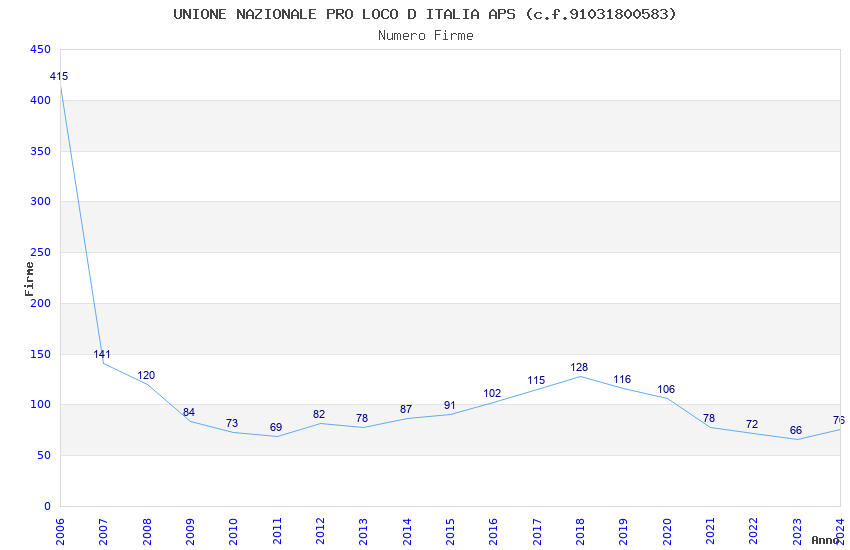Image resolution: width=850 pixels, height=550 pixels.
Task: Click the x-axis year 2012
Action: click(320, 532)
